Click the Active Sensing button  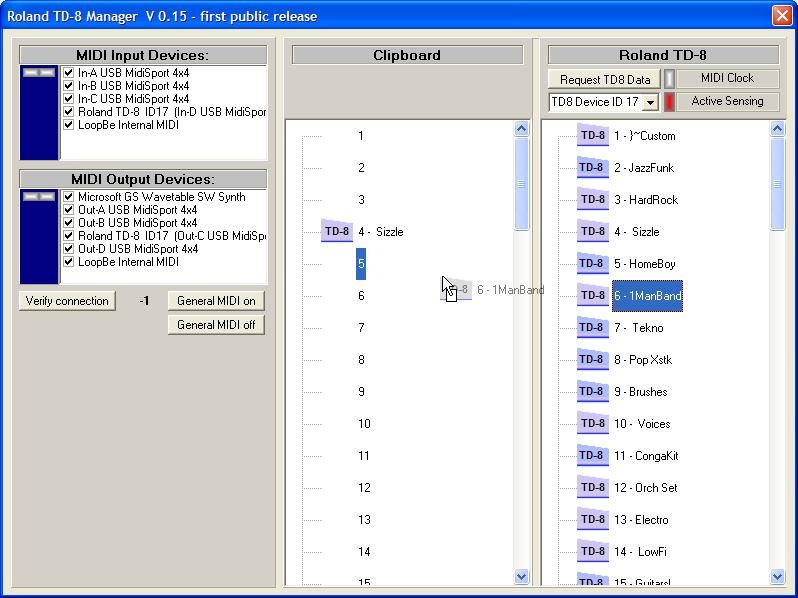(727, 101)
